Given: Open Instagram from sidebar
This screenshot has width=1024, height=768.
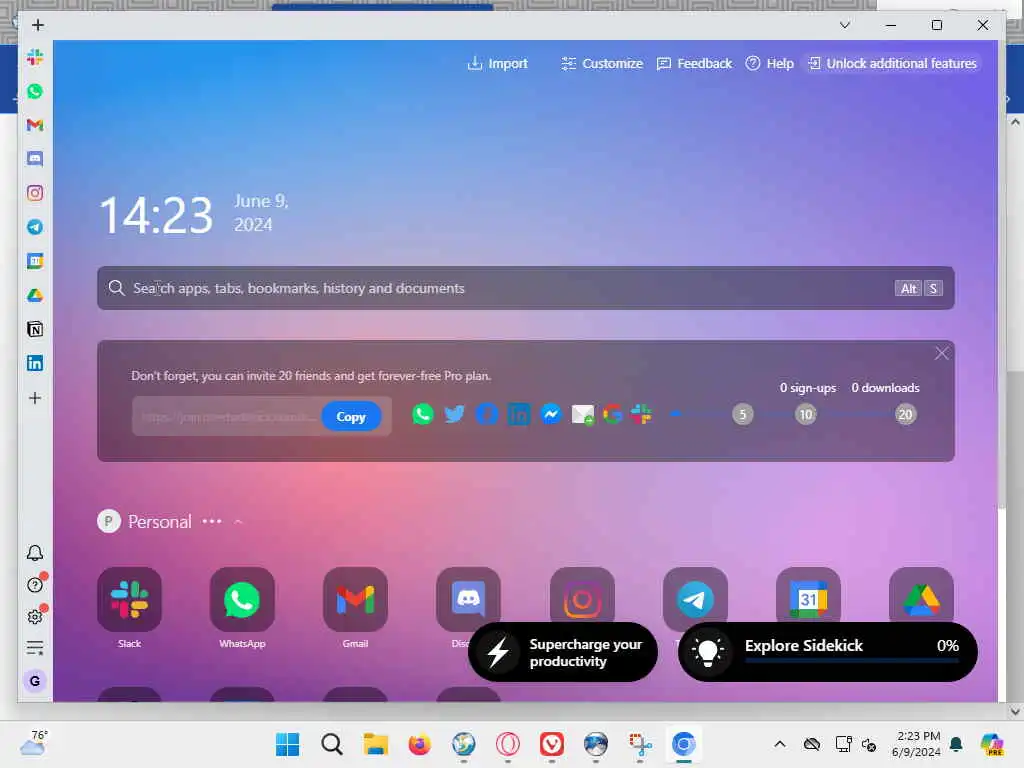Looking at the screenshot, I should click(35, 193).
